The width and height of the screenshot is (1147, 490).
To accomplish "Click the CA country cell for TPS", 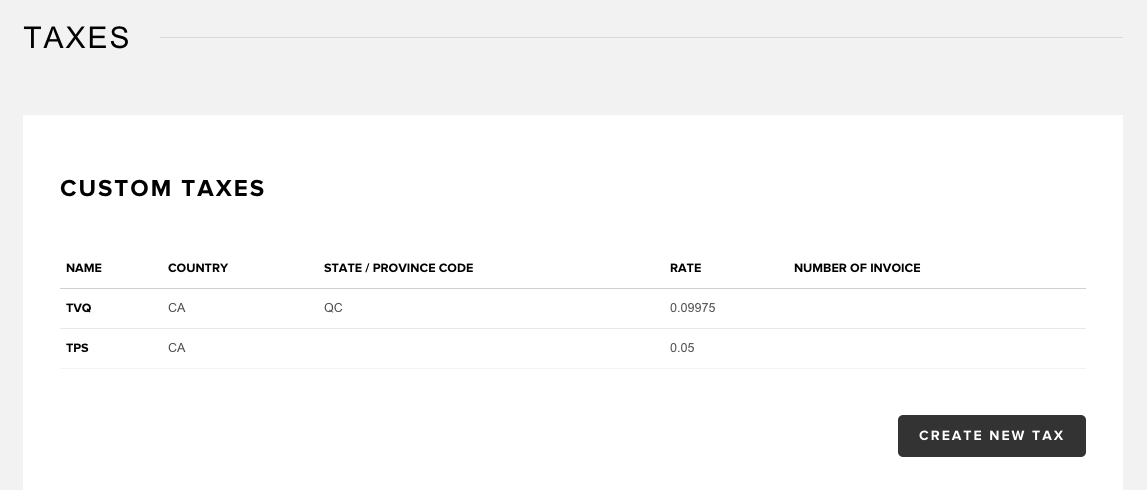I will [176, 348].
